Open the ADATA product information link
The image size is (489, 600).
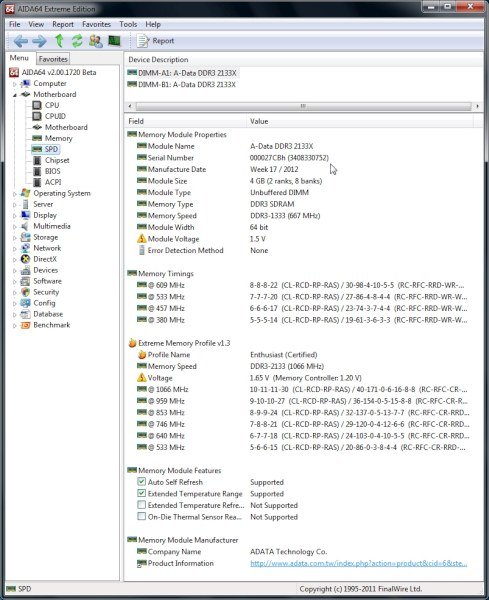(x=359, y=563)
